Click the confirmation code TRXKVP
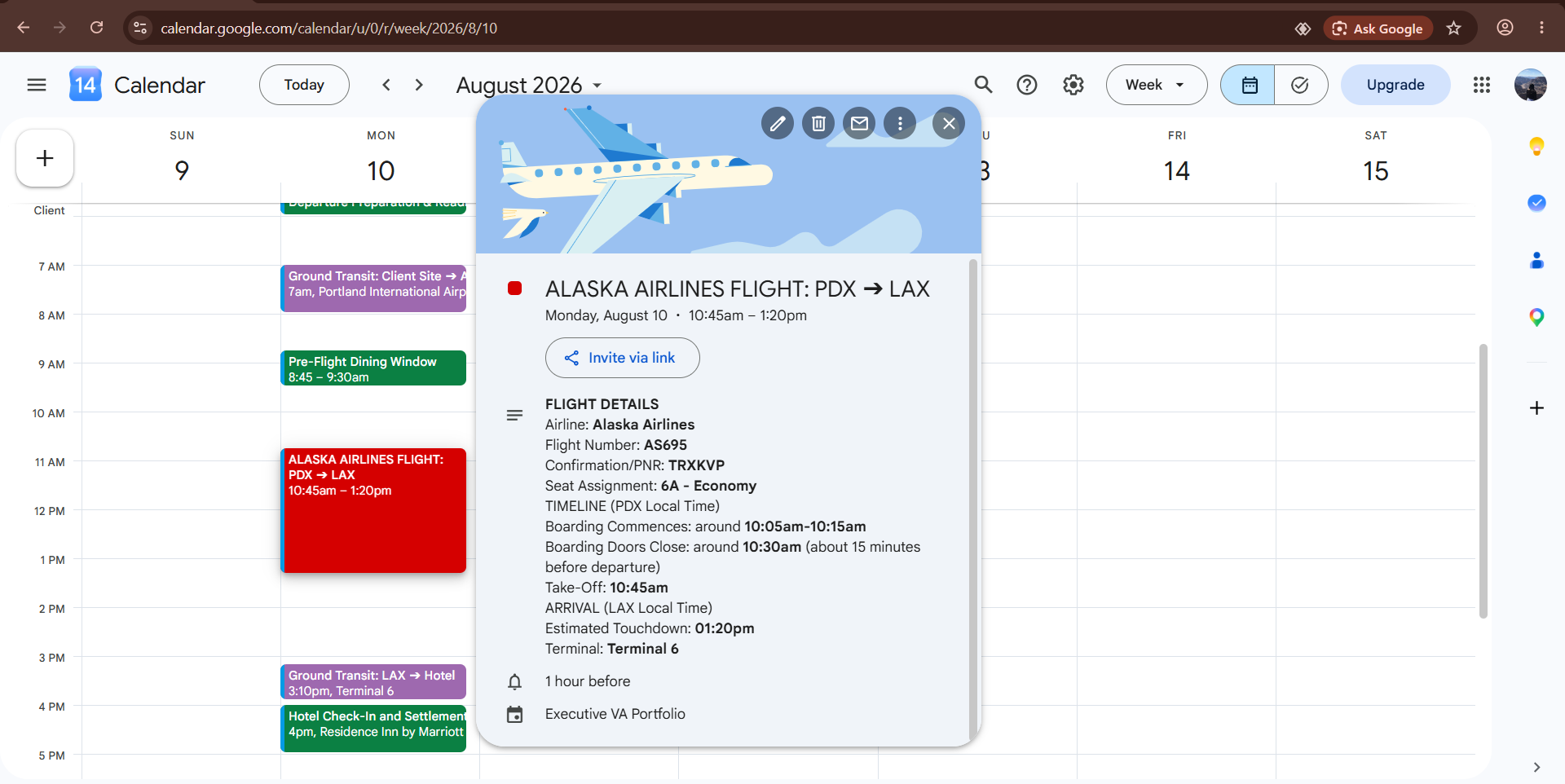Screen dimensions: 1565x784 [x=696, y=465]
